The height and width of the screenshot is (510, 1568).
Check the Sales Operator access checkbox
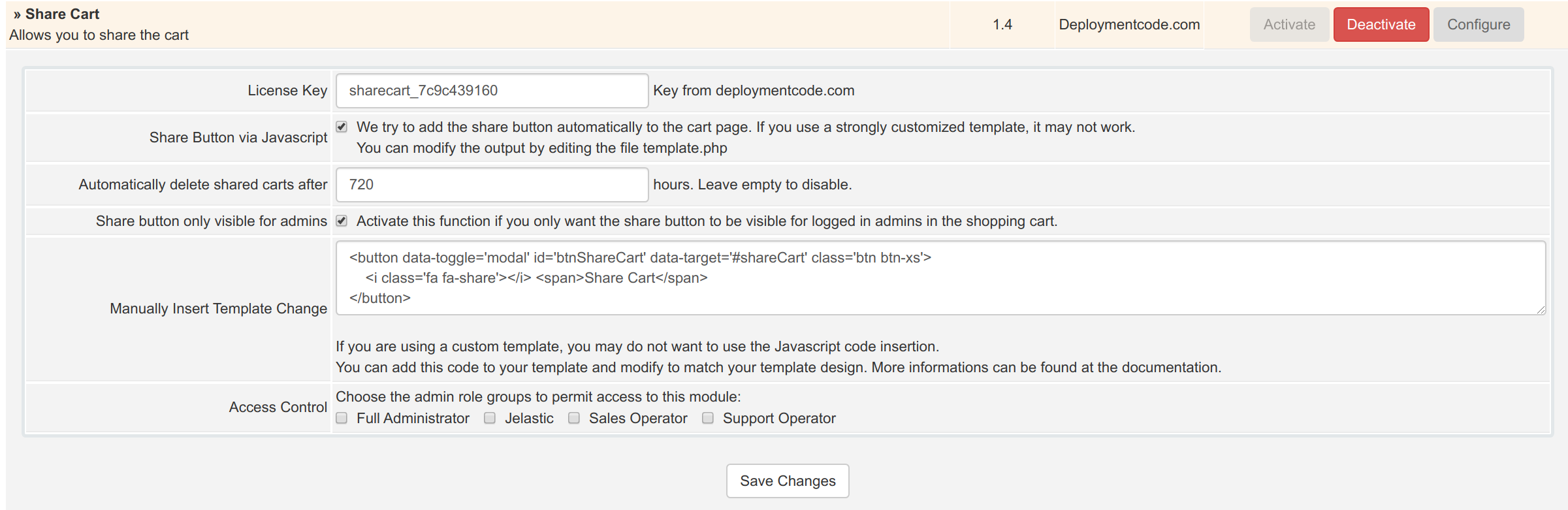click(x=574, y=418)
